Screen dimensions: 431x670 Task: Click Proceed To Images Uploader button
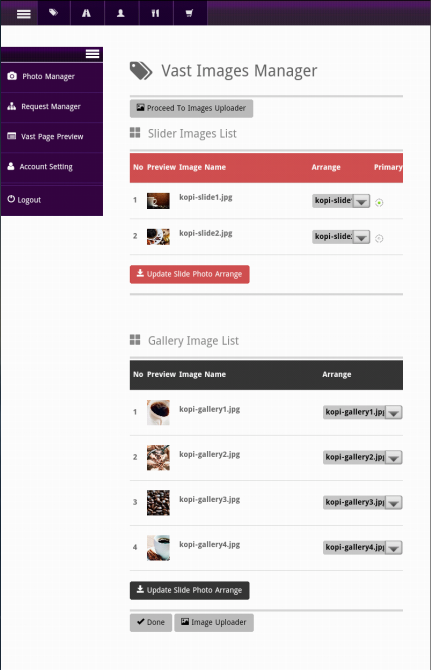(191, 109)
